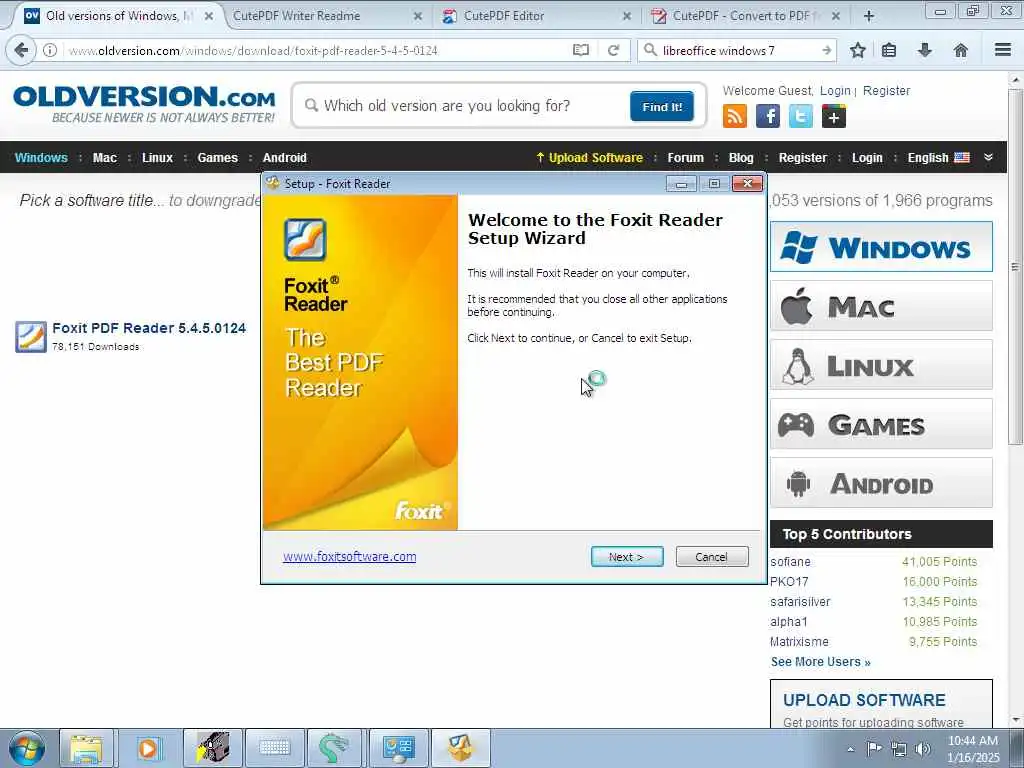The height and width of the screenshot is (768, 1024).
Task: Open the Blog navigation link
Action: pos(741,157)
